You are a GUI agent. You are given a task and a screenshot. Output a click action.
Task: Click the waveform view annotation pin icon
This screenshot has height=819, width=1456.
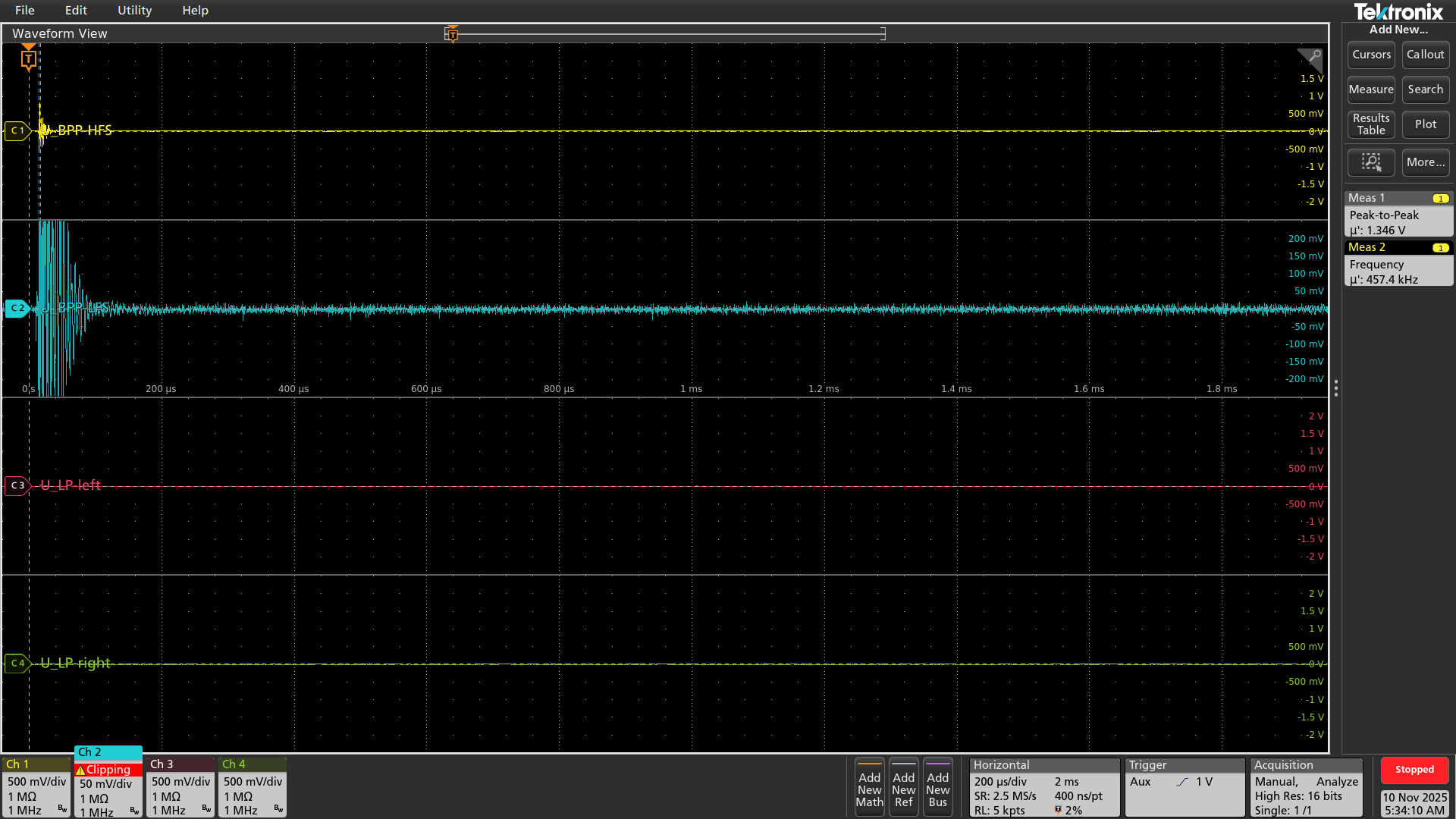coord(1311,58)
